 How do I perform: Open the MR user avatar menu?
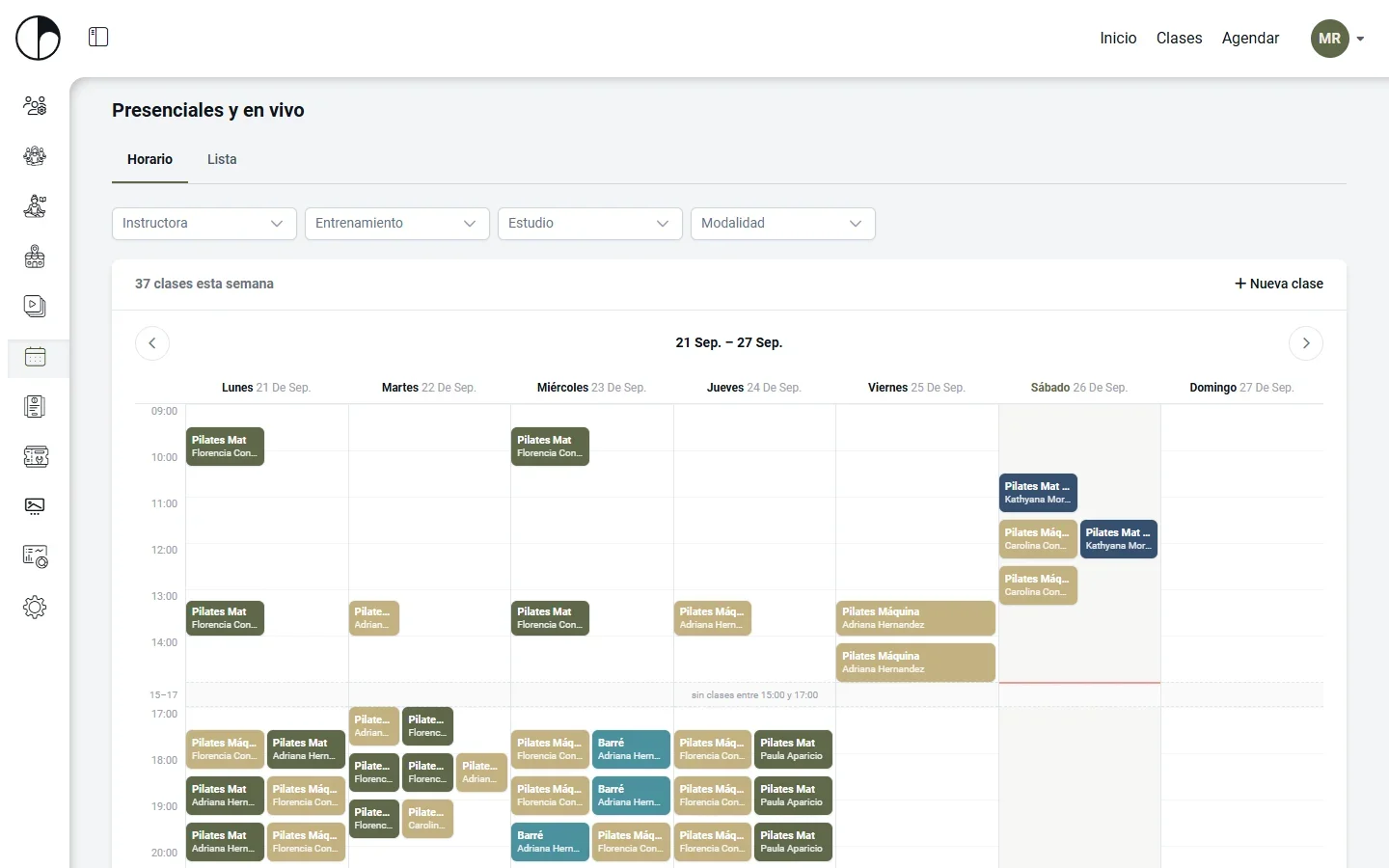pyautogui.click(x=1337, y=39)
